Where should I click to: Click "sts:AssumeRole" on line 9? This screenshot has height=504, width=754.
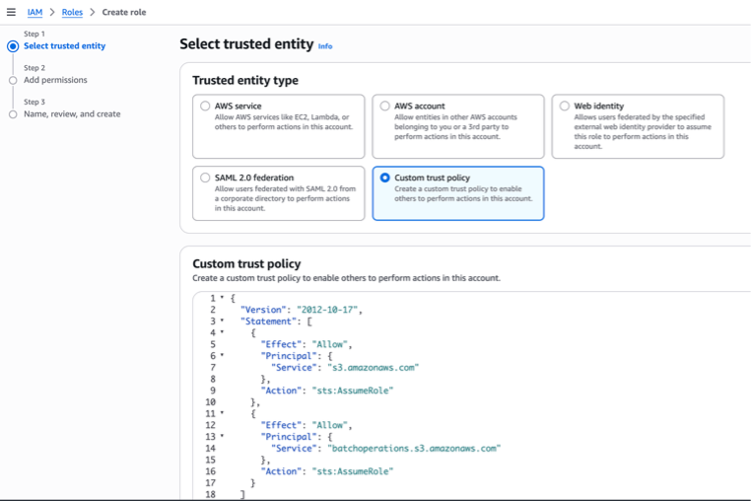click(352, 391)
